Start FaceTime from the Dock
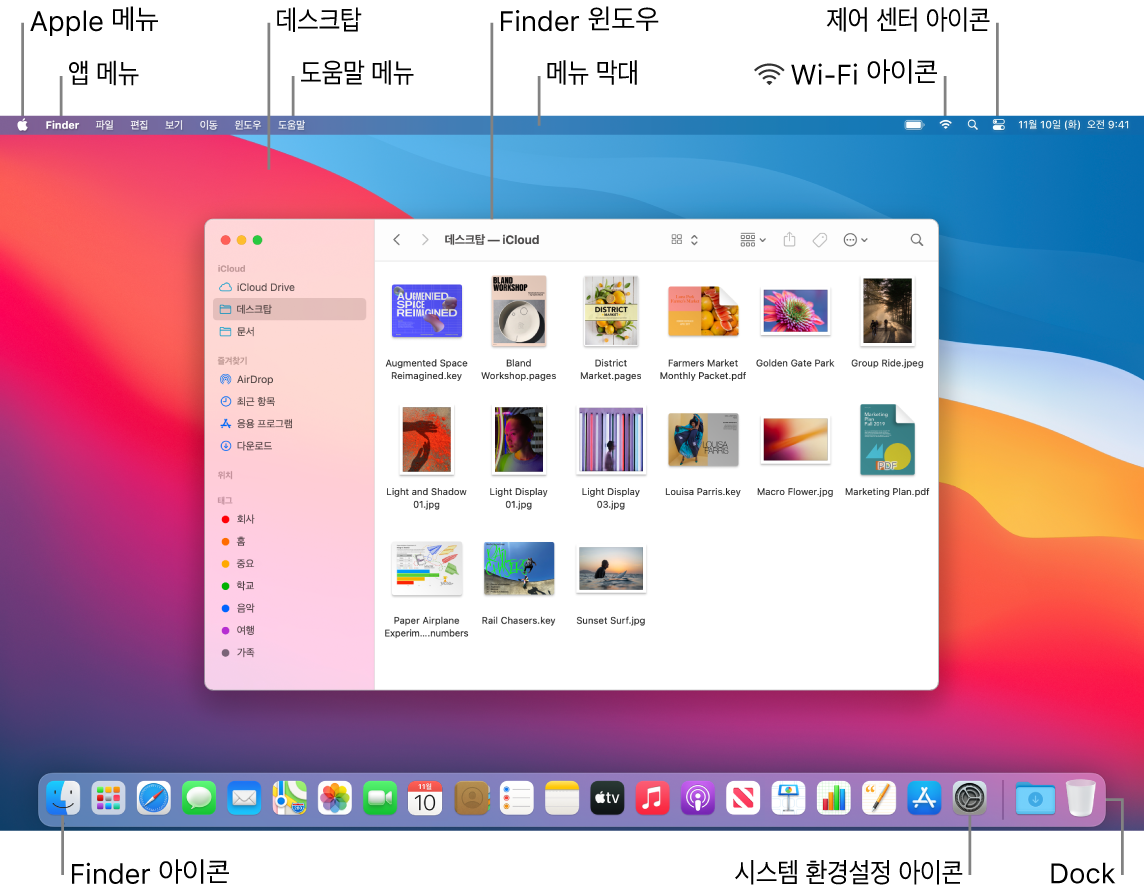Image resolution: width=1144 pixels, height=896 pixels. point(380,798)
